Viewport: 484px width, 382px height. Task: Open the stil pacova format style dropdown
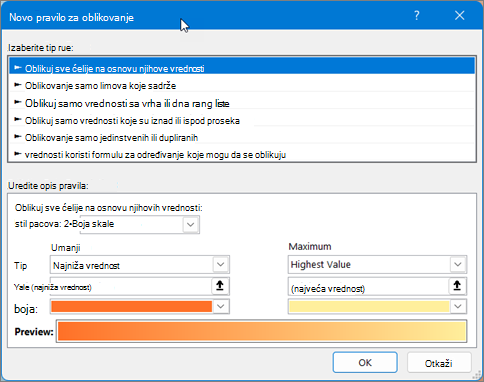coord(191,224)
